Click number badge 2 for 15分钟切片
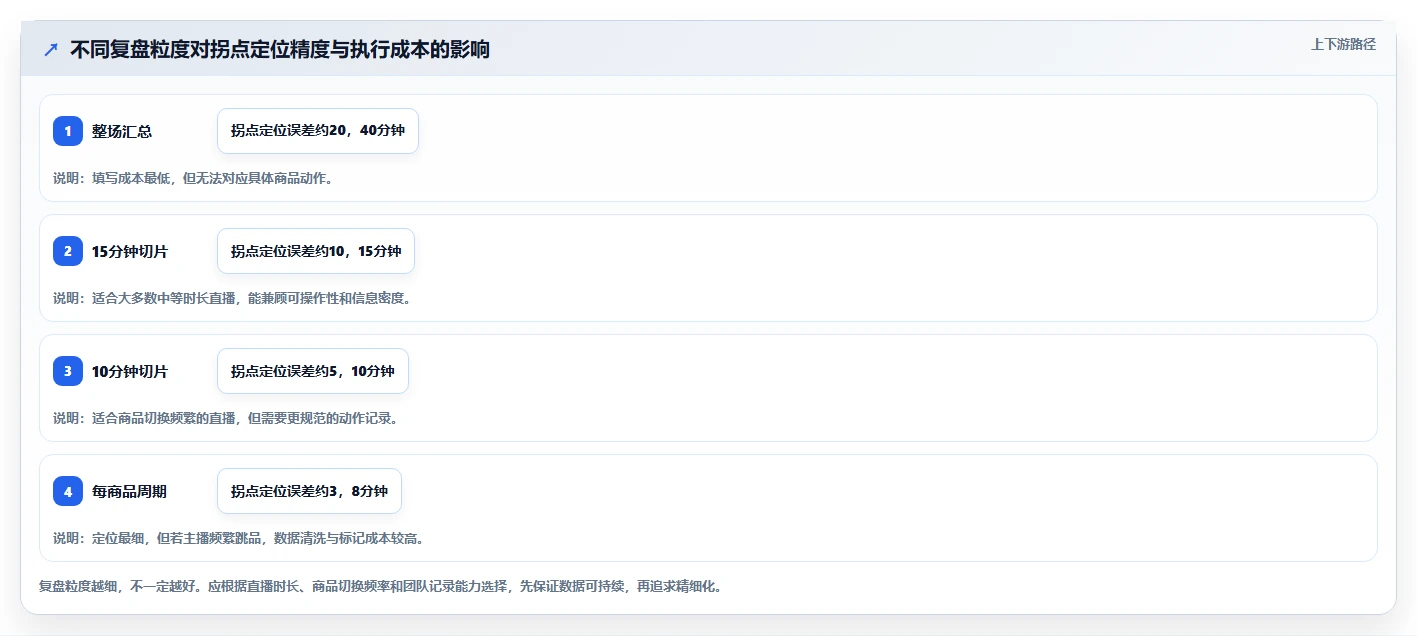The image size is (1417, 636). point(68,251)
